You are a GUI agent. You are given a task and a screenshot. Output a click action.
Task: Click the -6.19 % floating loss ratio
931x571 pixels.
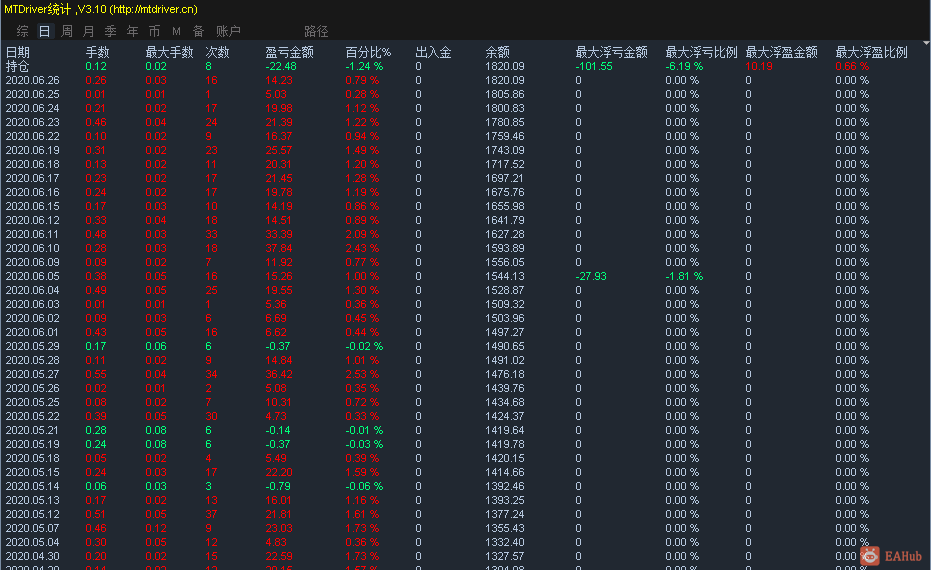684,66
